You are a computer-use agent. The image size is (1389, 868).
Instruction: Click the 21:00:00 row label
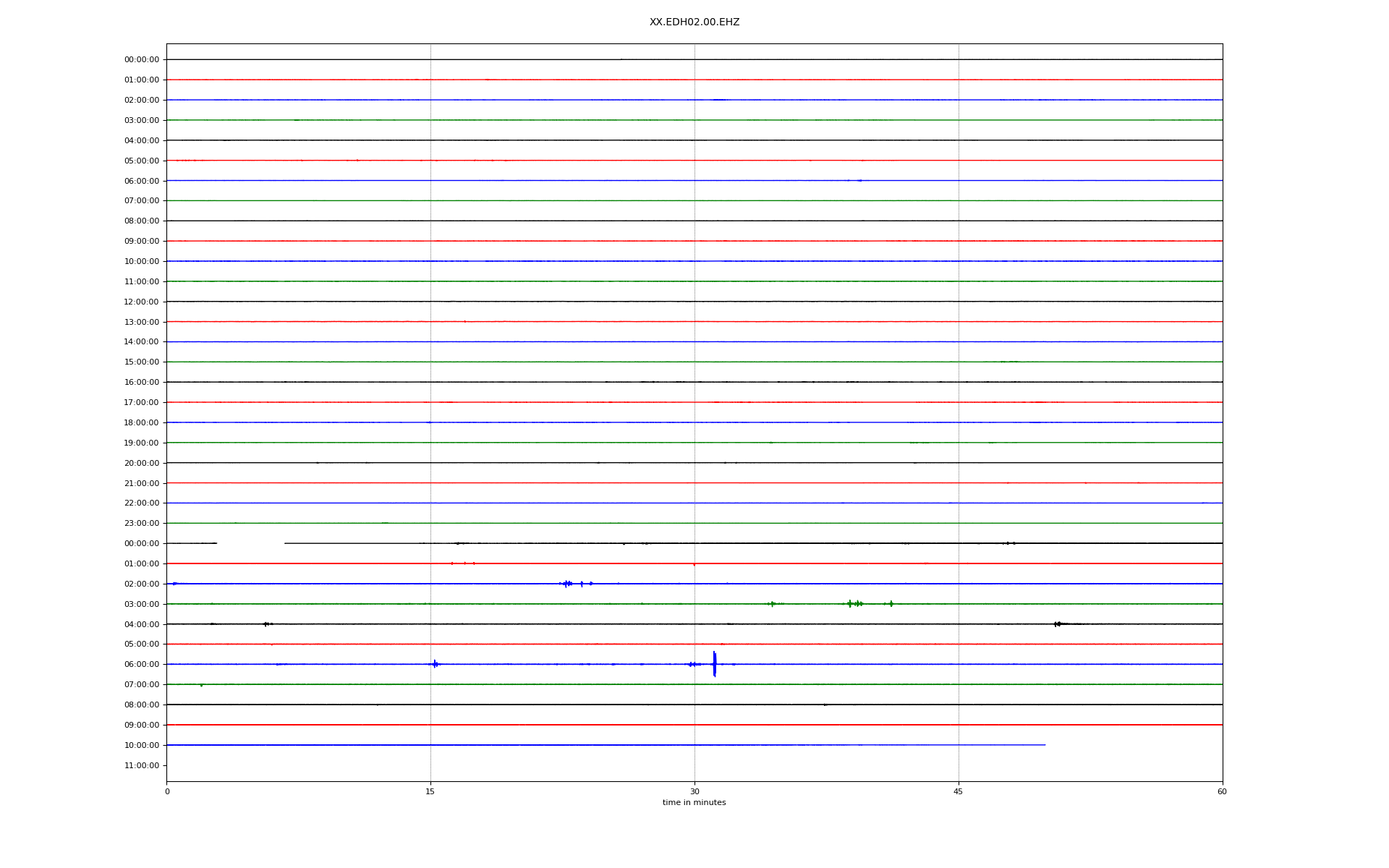coord(141,483)
